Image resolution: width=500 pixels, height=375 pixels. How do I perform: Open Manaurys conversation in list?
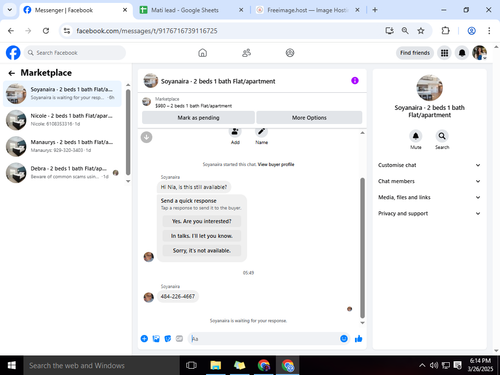click(62, 146)
